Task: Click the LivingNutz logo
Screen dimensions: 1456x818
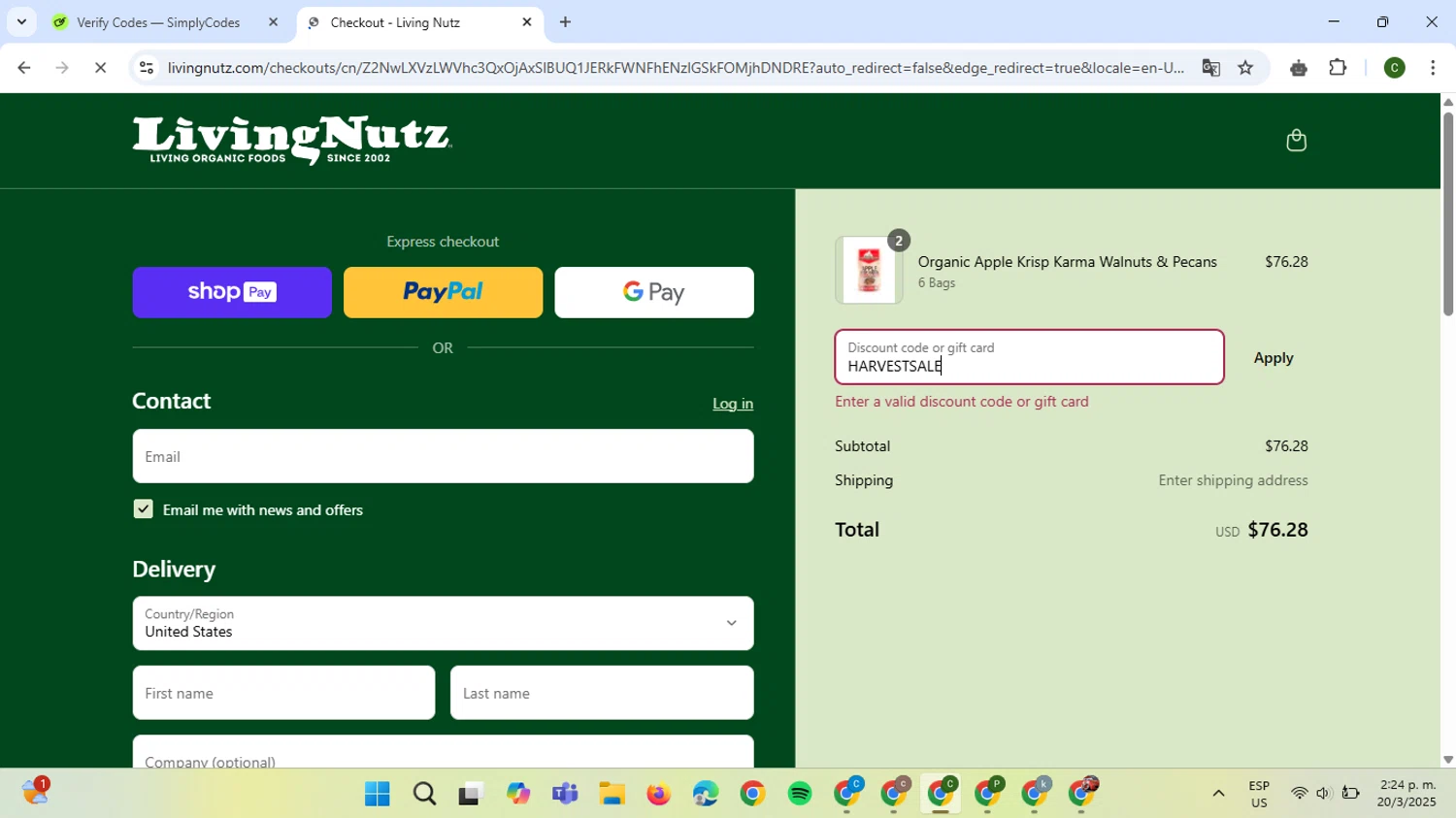Action: point(291,140)
